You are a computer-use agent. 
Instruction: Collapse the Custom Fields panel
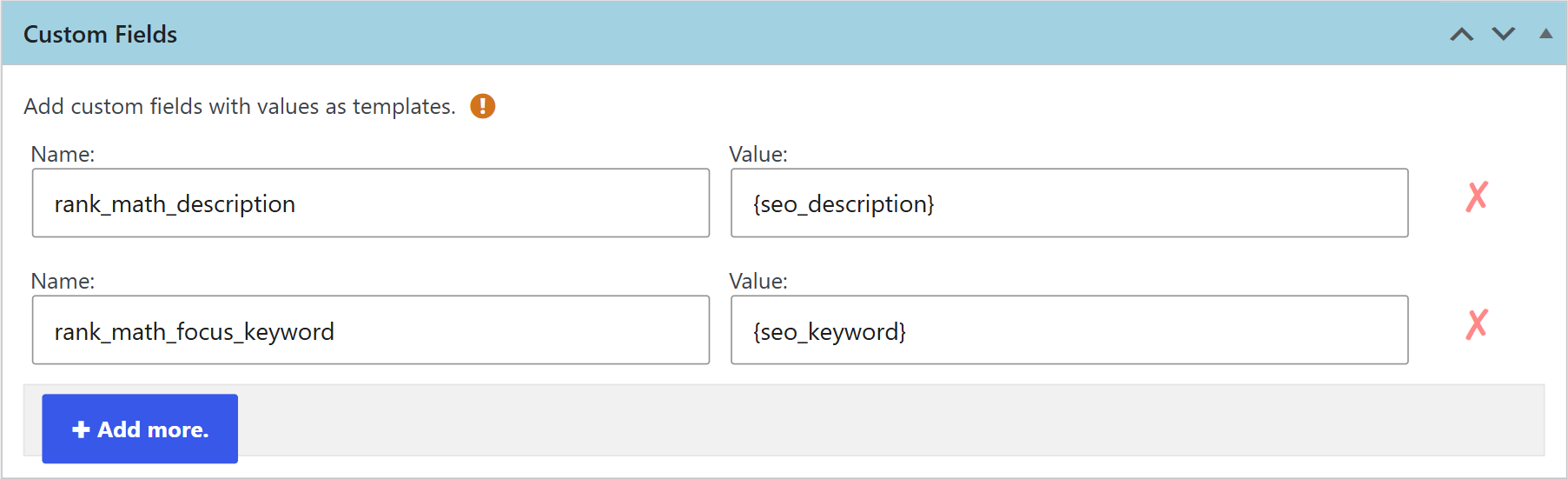1545,34
